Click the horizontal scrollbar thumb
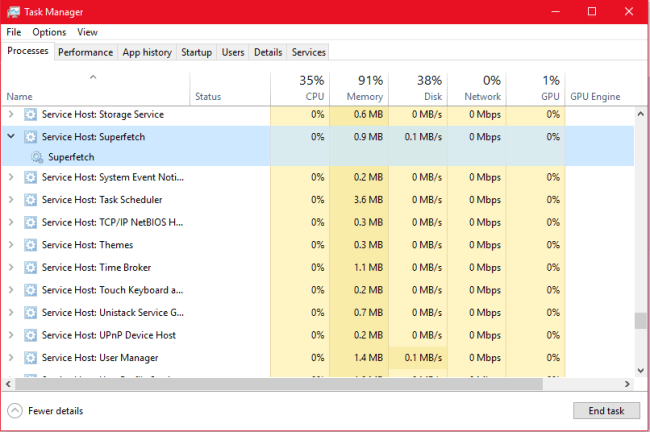The width and height of the screenshot is (650, 432). (x=279, y=384)
